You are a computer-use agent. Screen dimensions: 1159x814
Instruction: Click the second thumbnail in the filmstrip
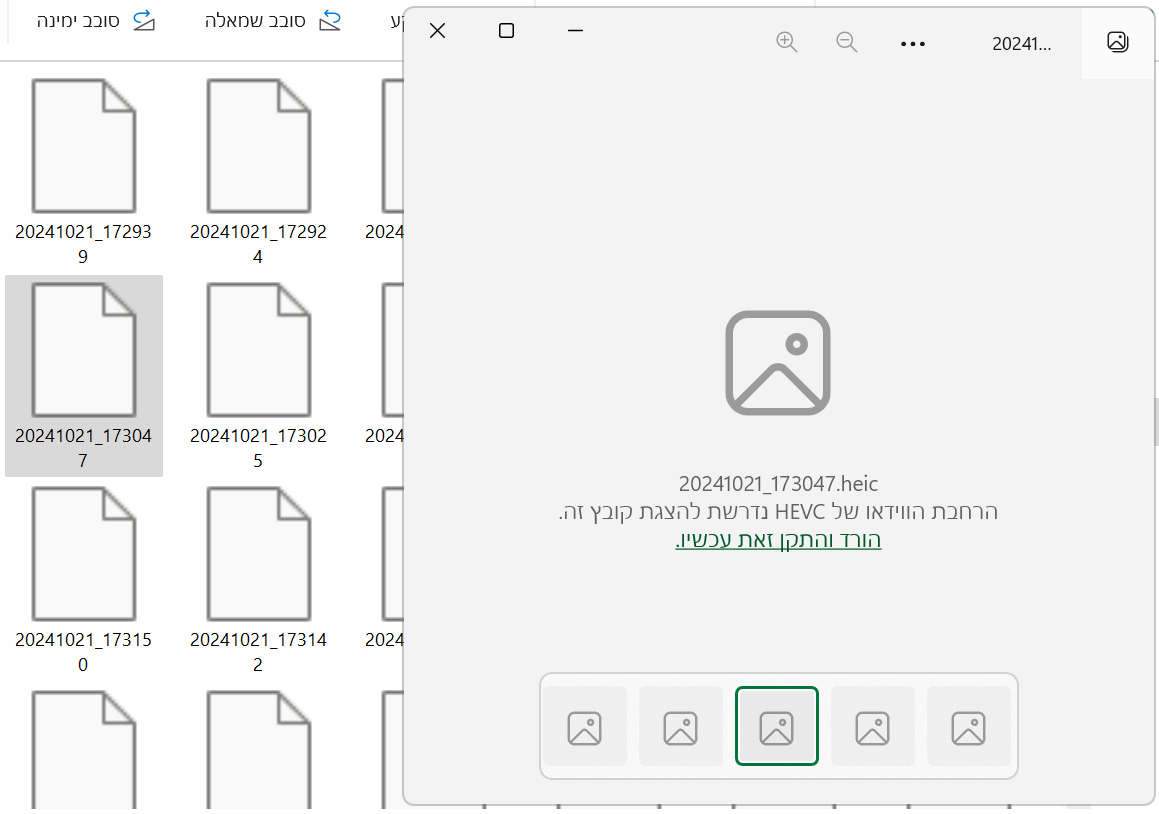click(x=681, y=726)
